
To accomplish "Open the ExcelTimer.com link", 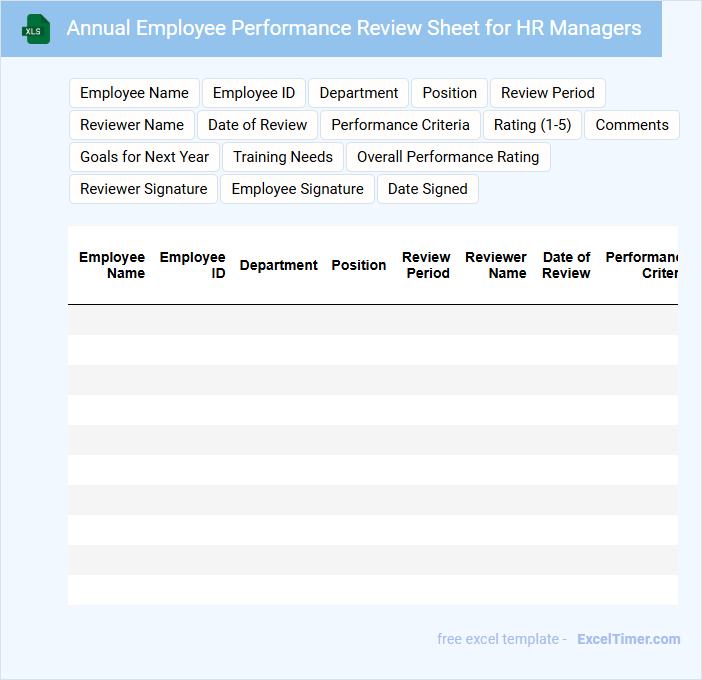I will tap(628, 639).
